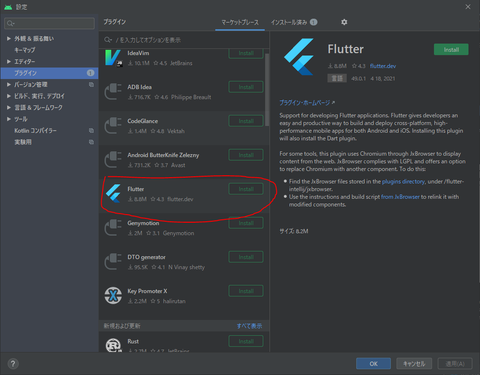Select the Genymotion plugin entry

coord(184,228)
